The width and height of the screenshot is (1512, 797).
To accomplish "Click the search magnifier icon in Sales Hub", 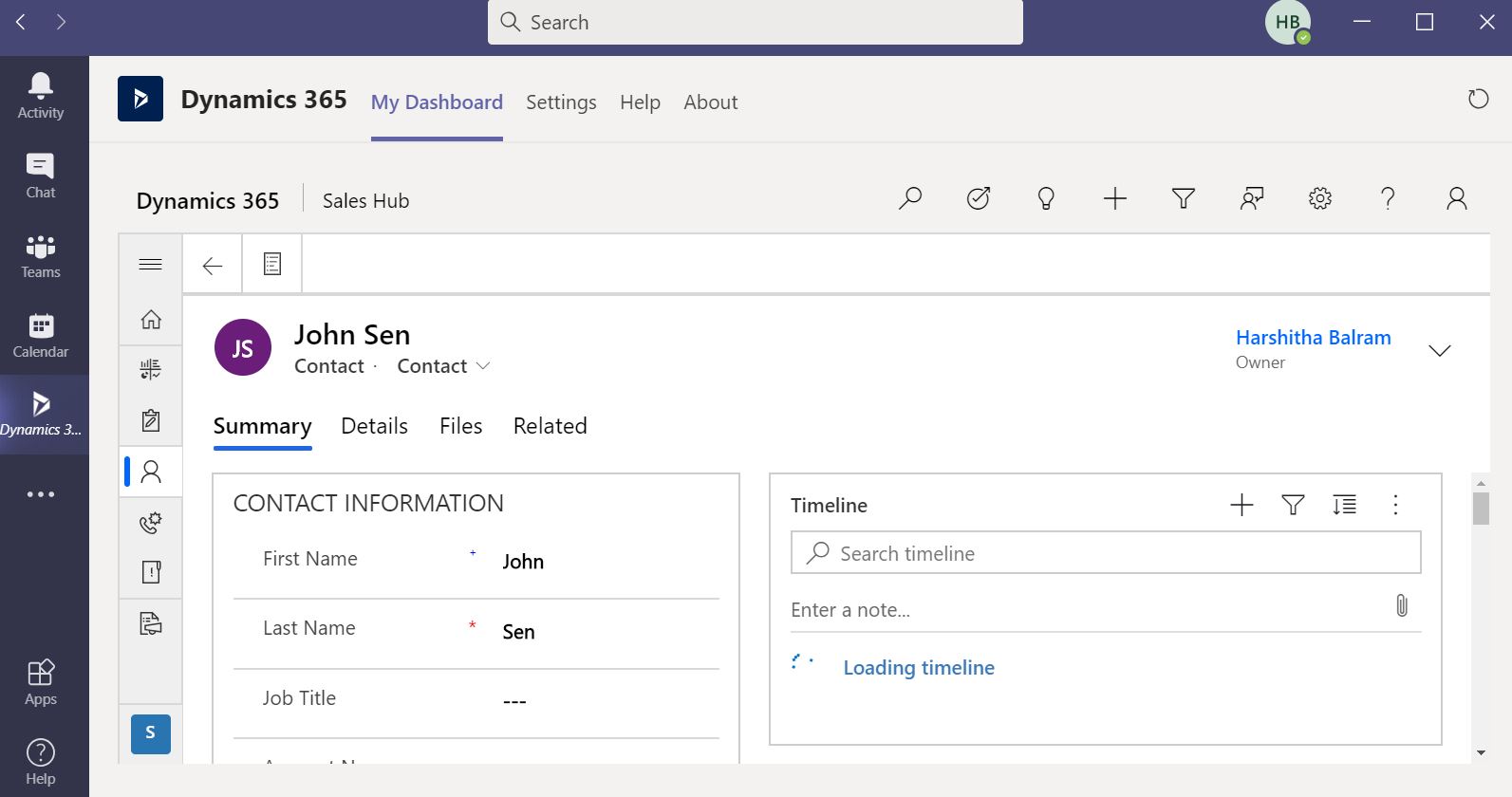I will coord(910,198).
